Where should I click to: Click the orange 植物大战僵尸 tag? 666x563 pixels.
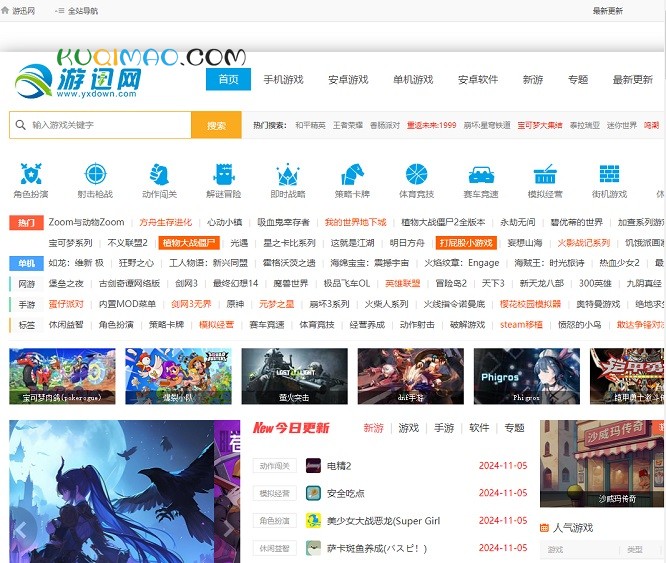[x=189, y=243]
